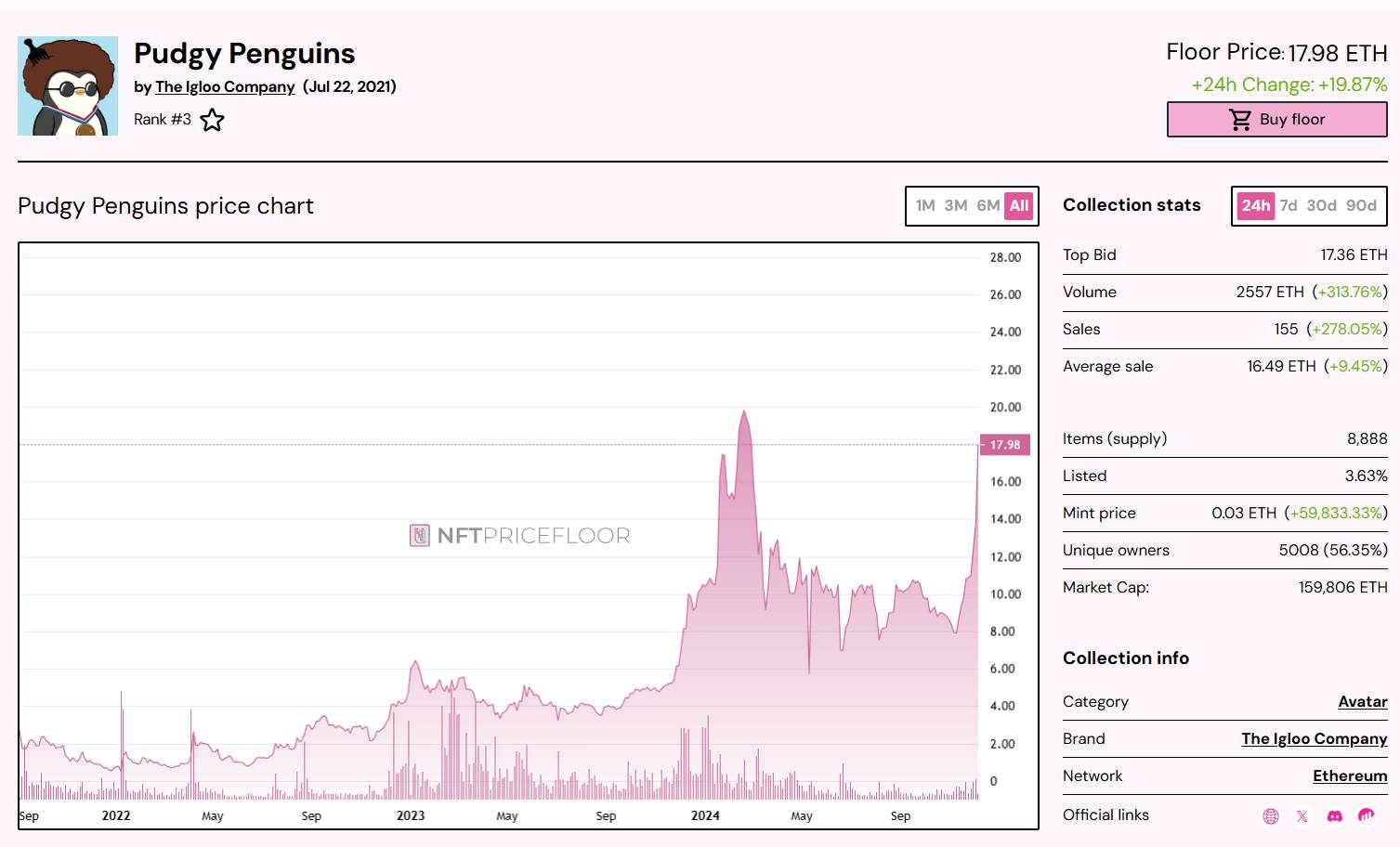
Task: Click the Pudgy Penguins price chart heading
Action: click(x=165, y=206)
